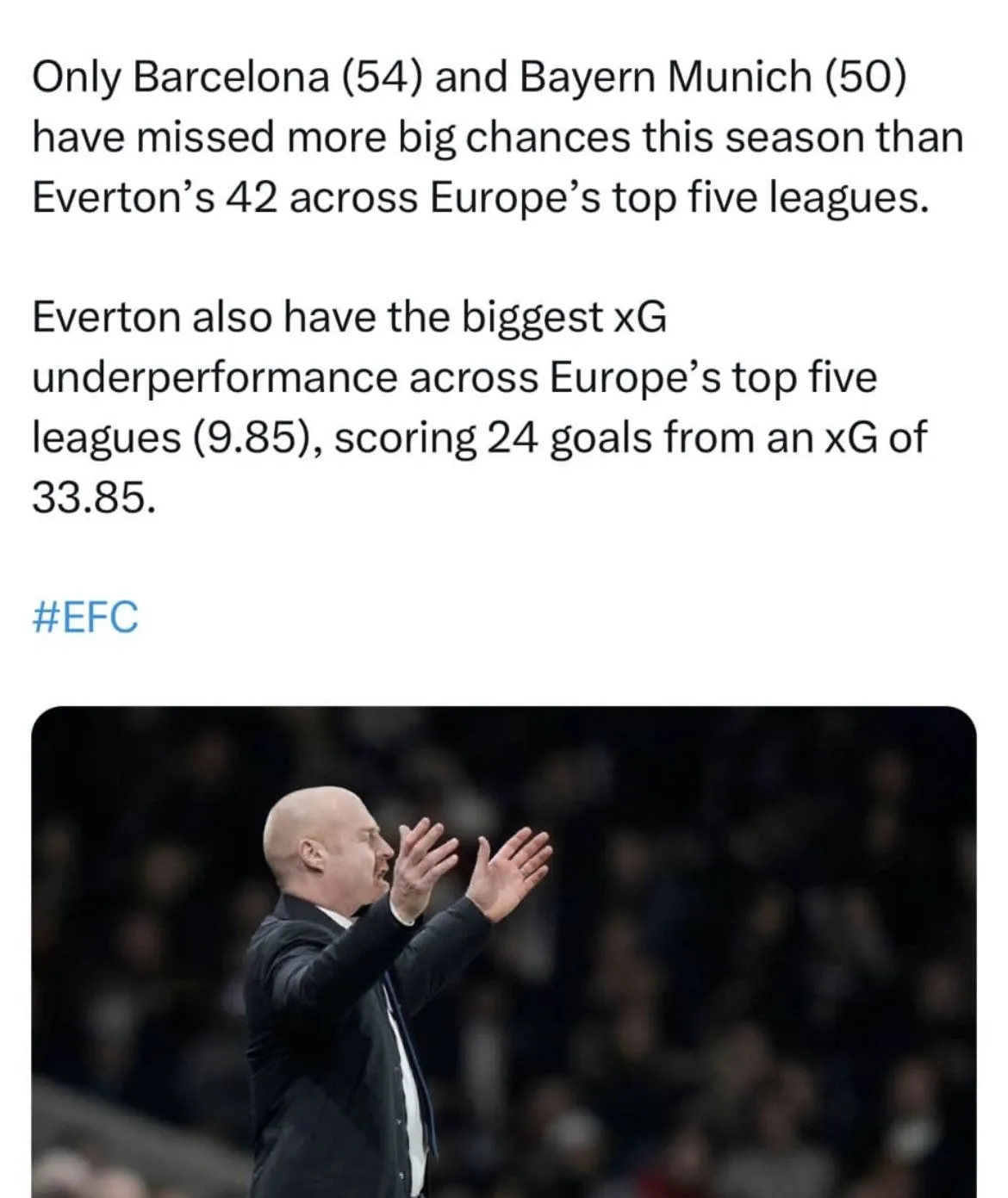Click the paragraph about xG underperformance
Image resolution: width=1008 pixels, height=1198 pixels.
pyautogui.click(x=478, y=407)
